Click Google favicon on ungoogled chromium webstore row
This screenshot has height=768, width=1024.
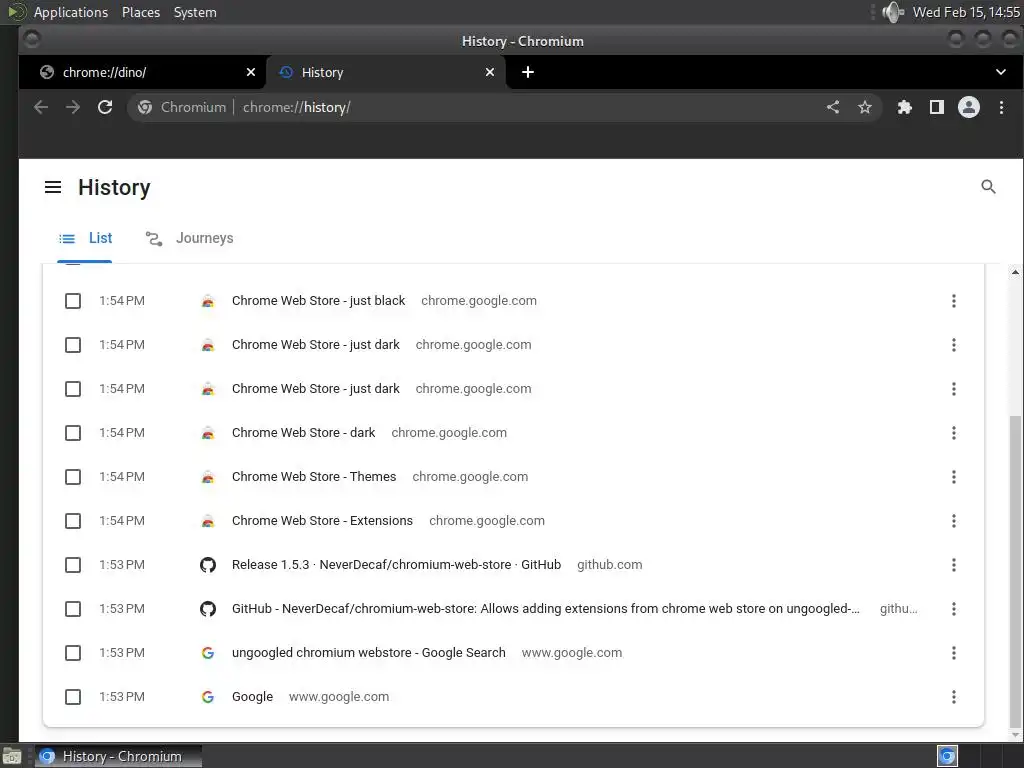click(208, 653)
